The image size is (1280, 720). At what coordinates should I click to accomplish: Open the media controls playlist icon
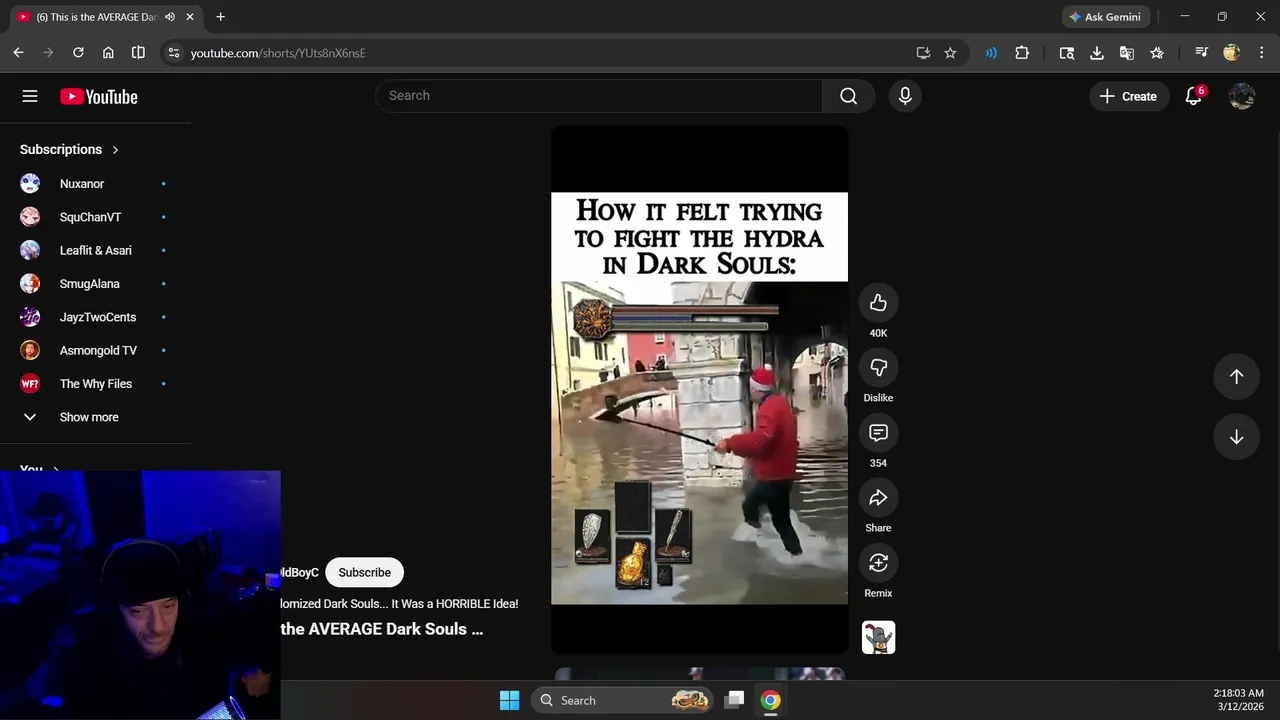[x=1202, y=53]
